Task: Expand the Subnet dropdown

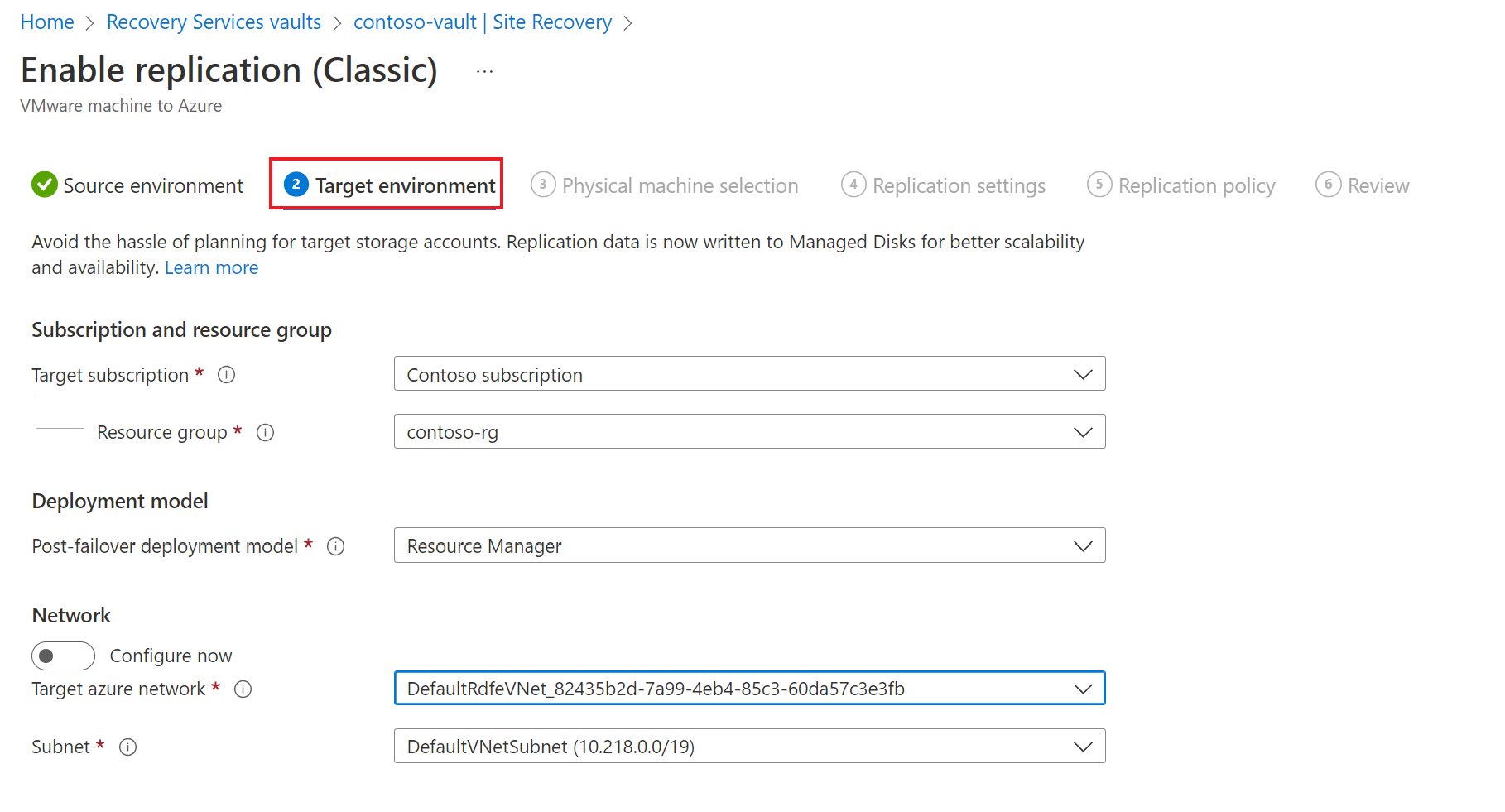Action: (x=749, y=747)
